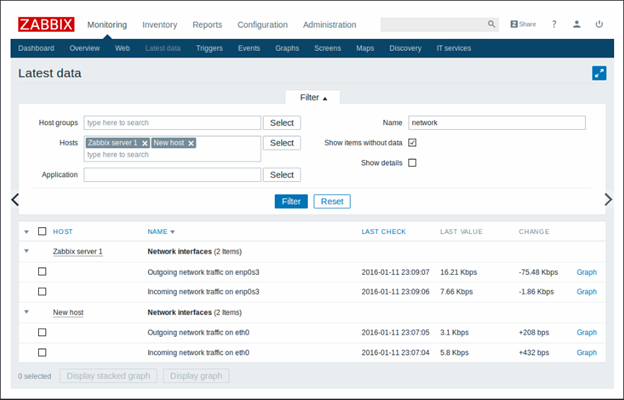Check Incoming network traffic on eth0 row
624x400 pixels.
(42, 353)
